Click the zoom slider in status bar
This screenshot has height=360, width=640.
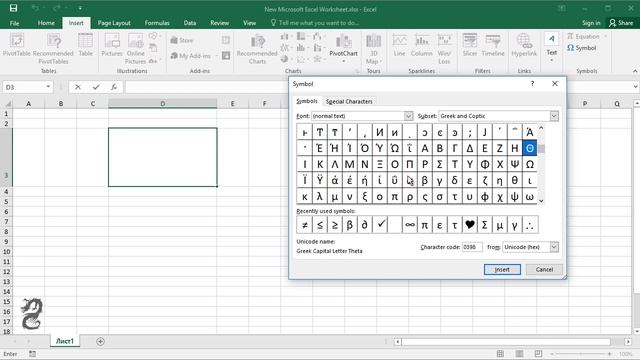point(580,354)
